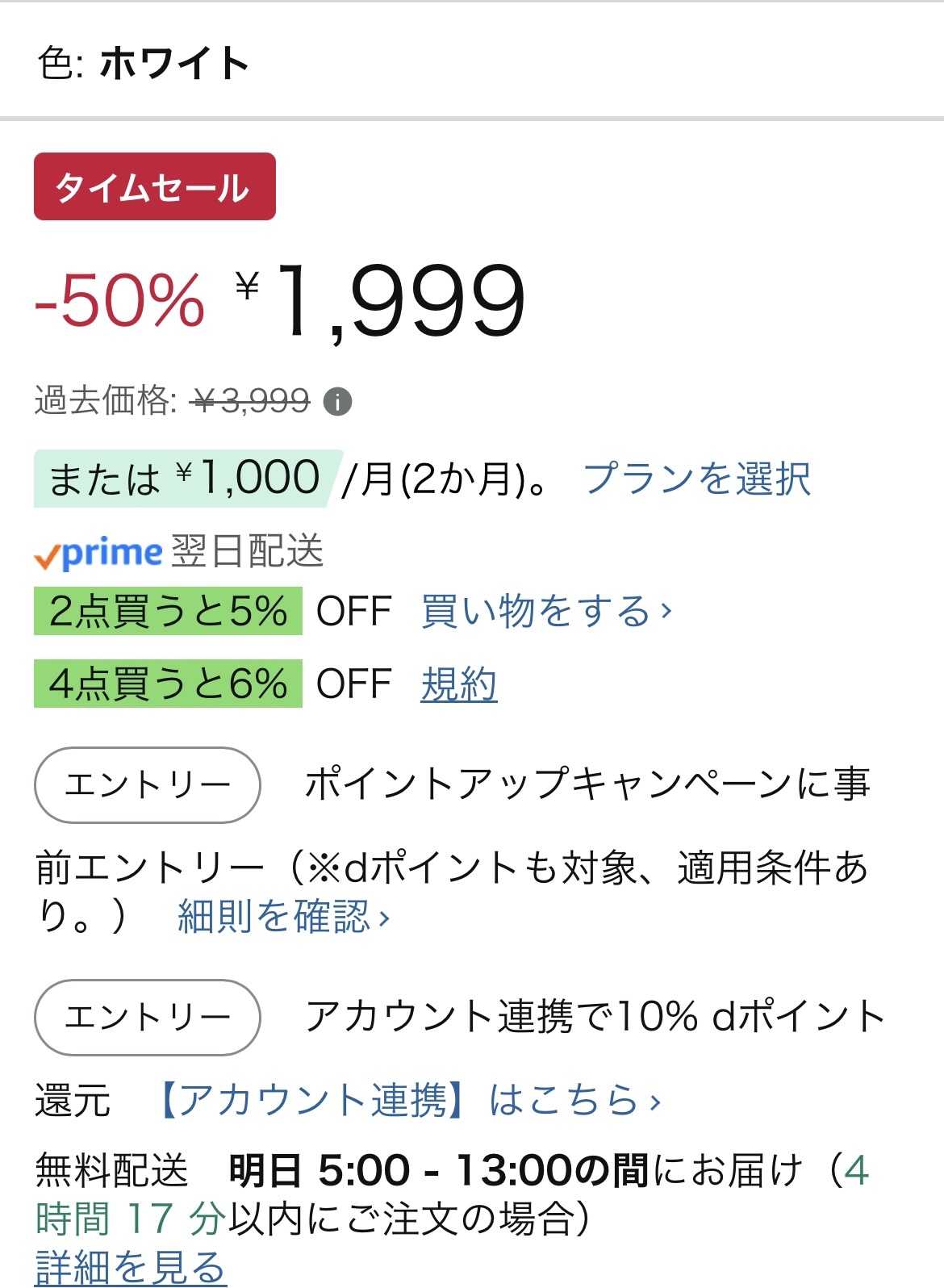Open the 規約 terms link
944x1288 pixels.
[458, 684]
